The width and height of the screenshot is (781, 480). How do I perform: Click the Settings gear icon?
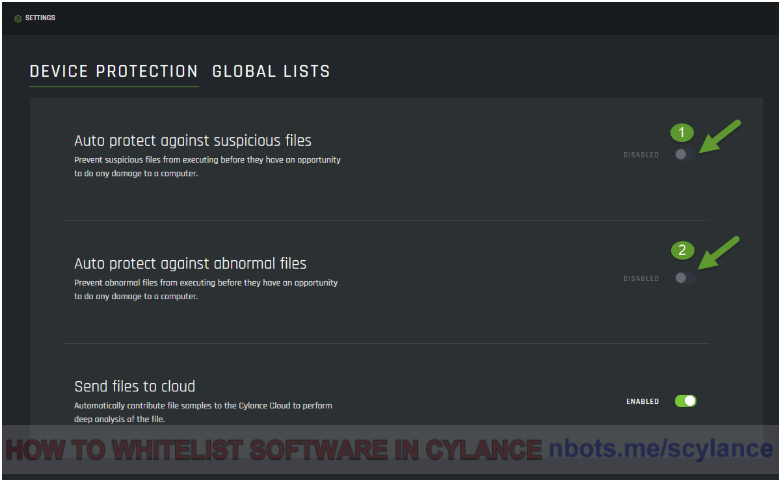(x=18, y=18)
